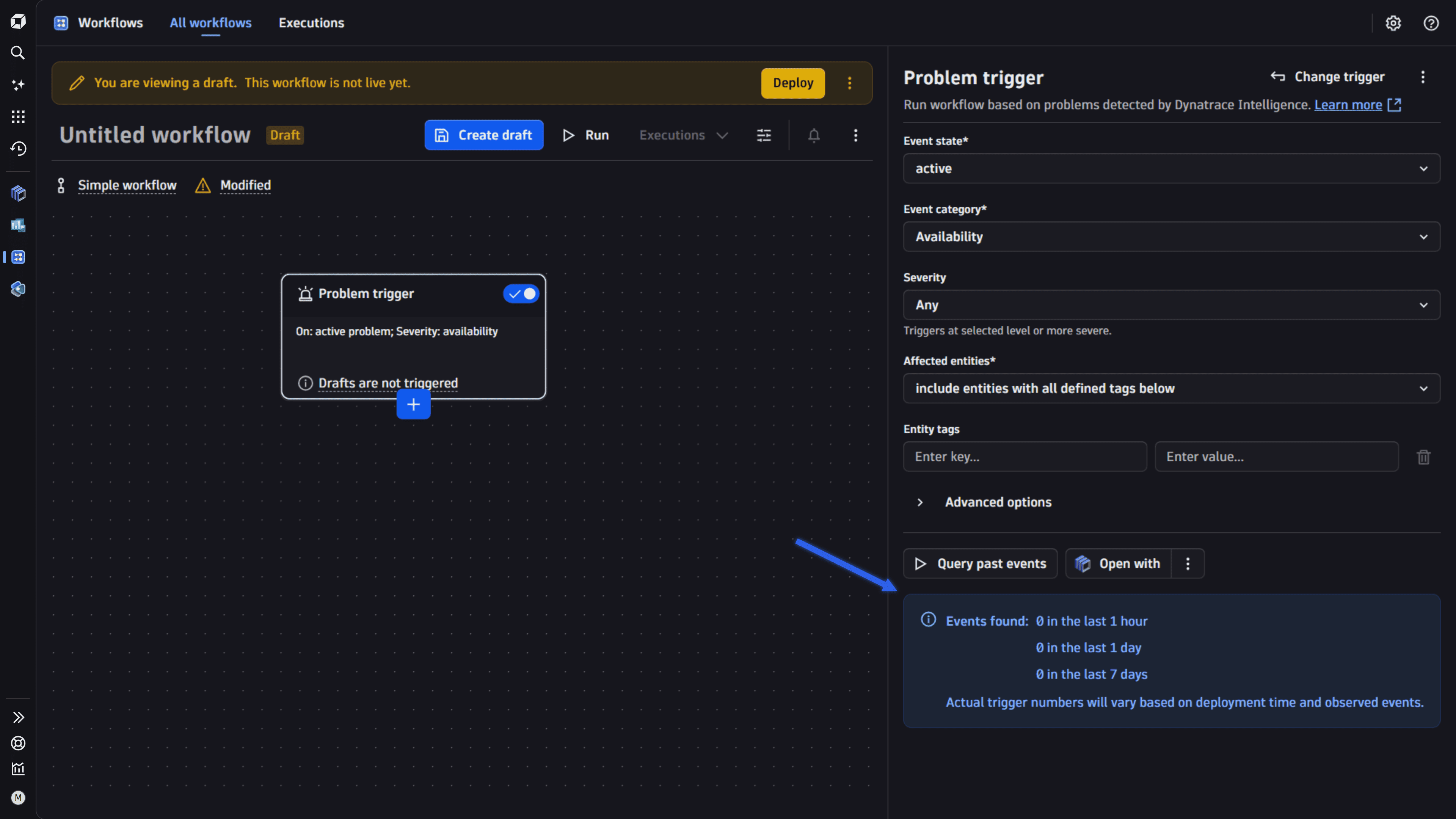The image size is (1456, 819).
Task: Go to Workflows app home
Action: pyautogui.click(x=98, y=23)
